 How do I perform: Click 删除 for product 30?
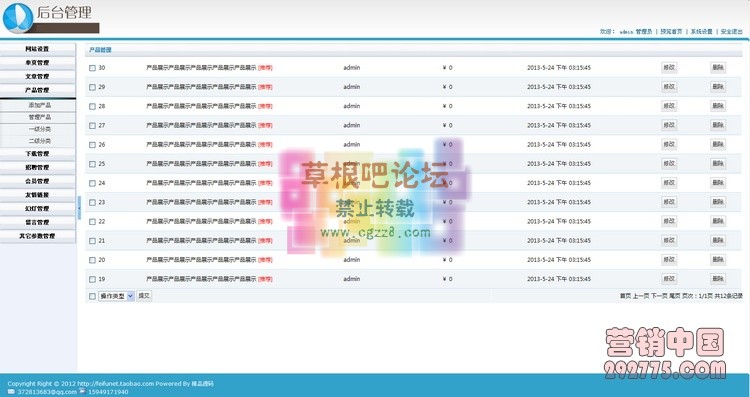click(x=718, y=68)
